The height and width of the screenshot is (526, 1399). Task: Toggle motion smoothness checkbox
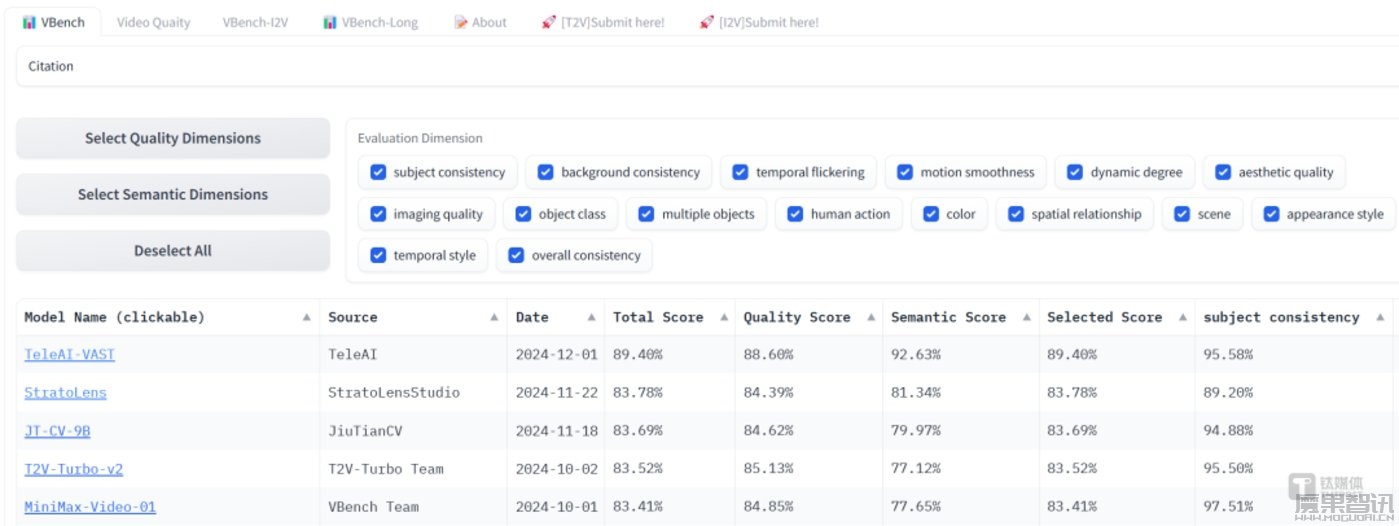905,172
